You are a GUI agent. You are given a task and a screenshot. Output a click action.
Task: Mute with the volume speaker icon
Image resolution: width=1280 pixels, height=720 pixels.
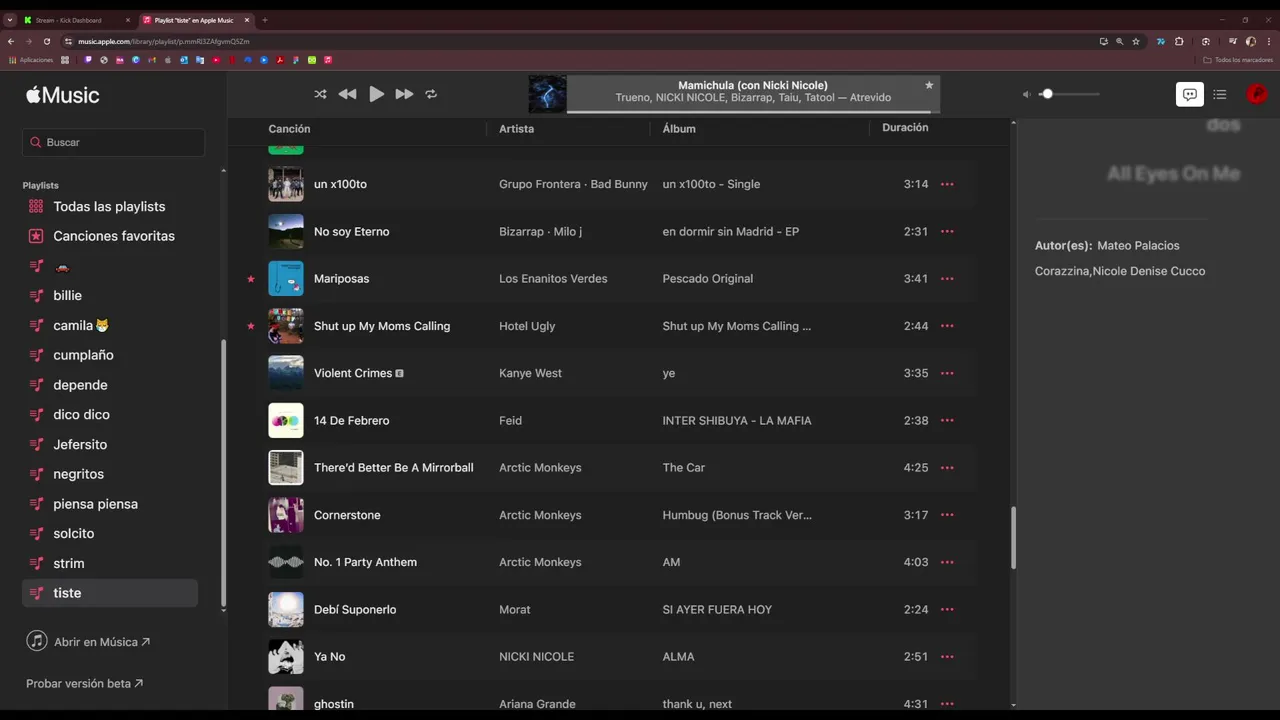point(1026,94)
